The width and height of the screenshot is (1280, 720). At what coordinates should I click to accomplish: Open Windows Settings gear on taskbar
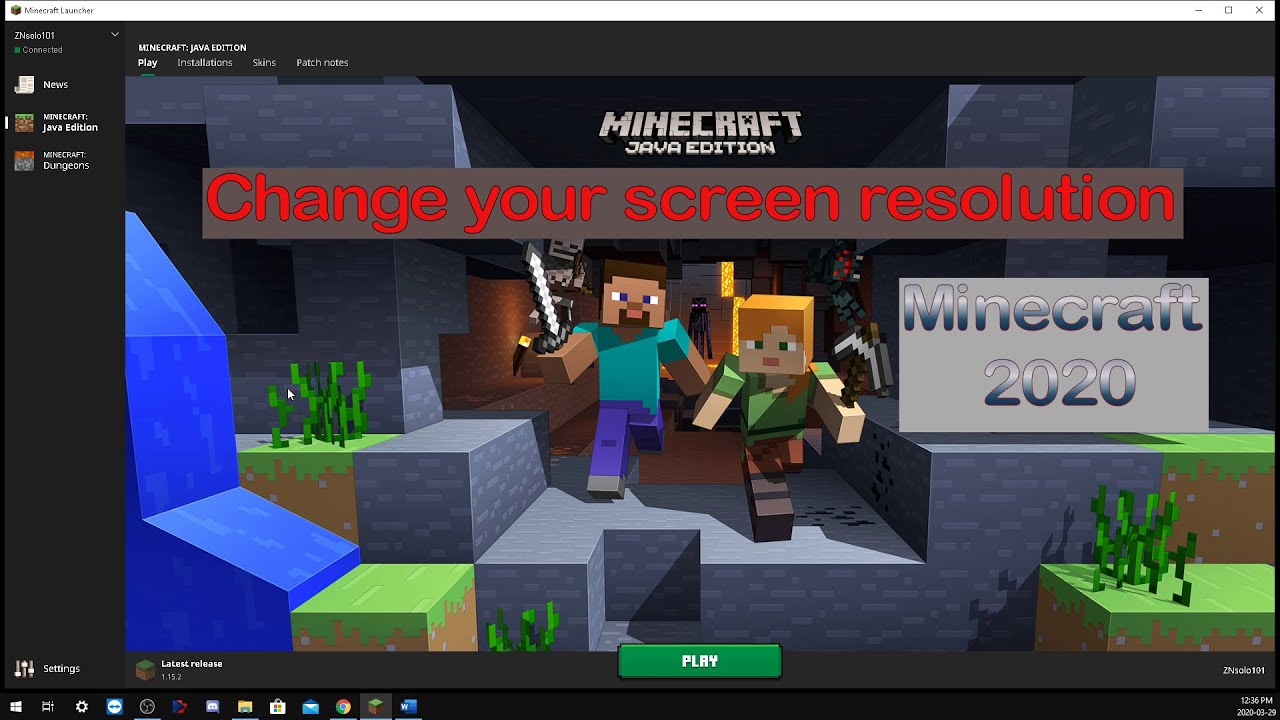click(x=82, y=706)
